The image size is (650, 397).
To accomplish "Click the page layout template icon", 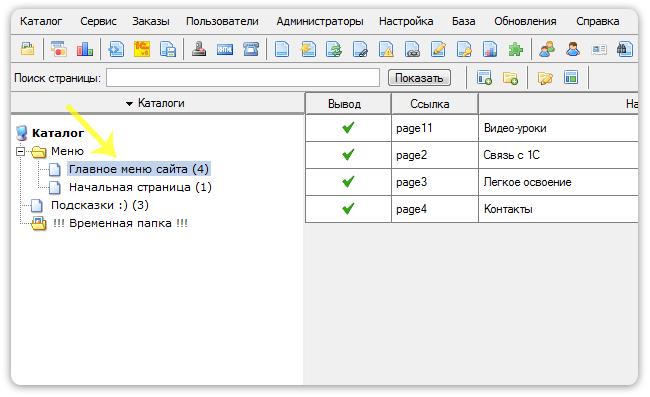I will point(571,77).
